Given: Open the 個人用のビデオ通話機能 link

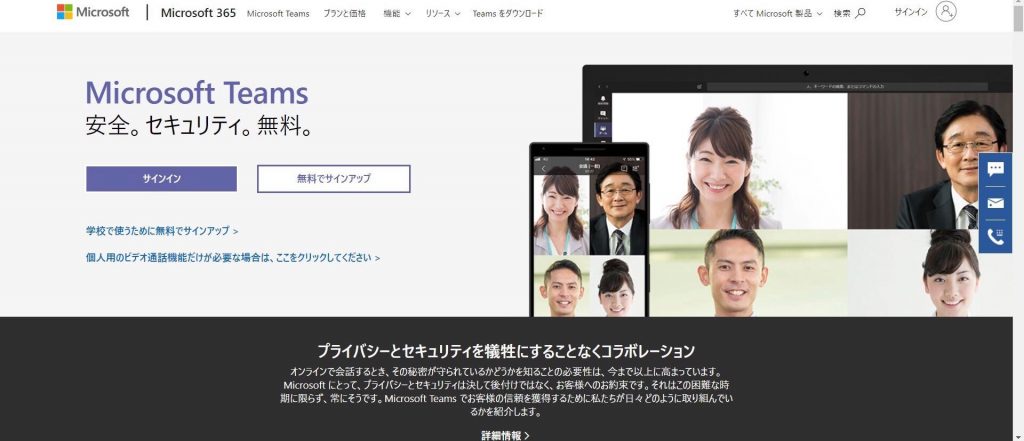Looking at the screenshot, I should click(232, 257).
